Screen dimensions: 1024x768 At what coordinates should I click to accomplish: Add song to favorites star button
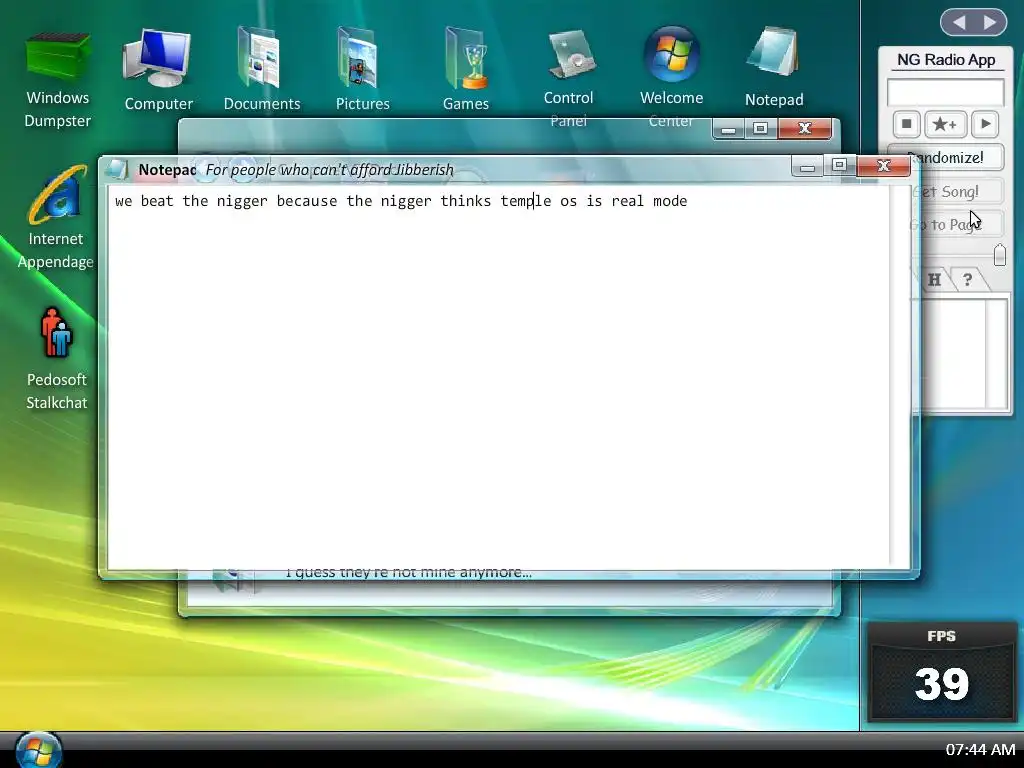point(944,123)
